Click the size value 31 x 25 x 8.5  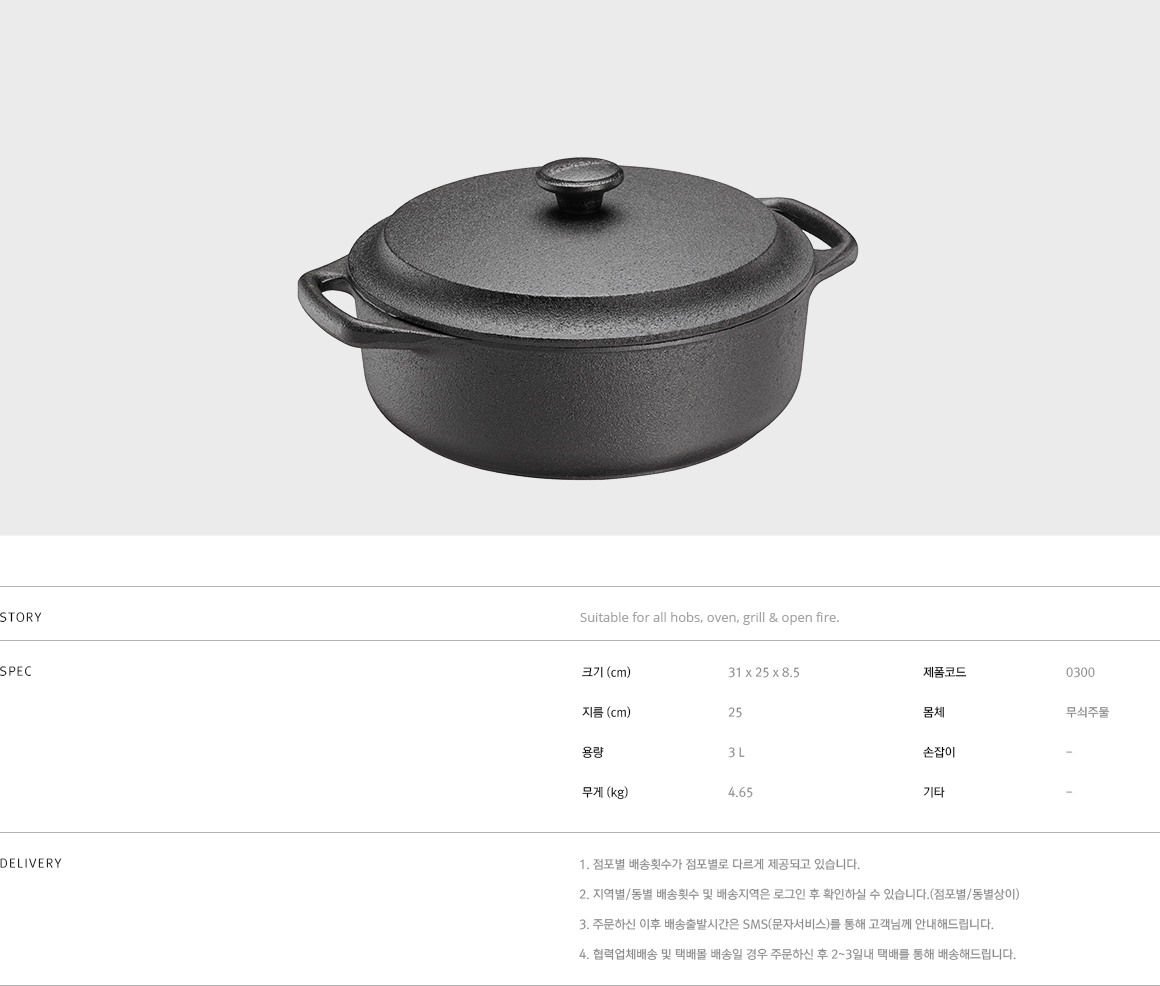[763, 672]
